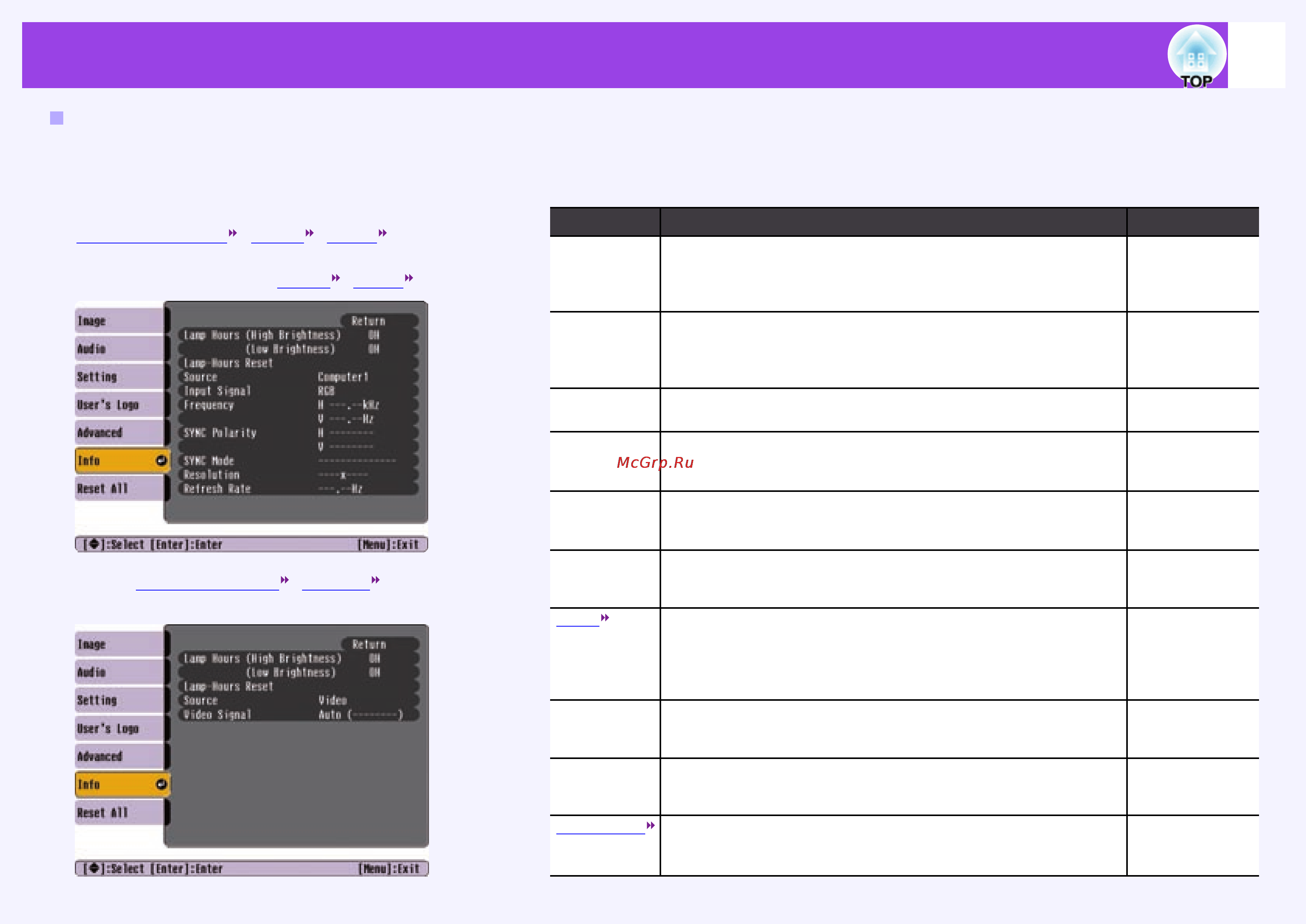
Task: Click the Source Computer1 row
Action: point(299,377)
